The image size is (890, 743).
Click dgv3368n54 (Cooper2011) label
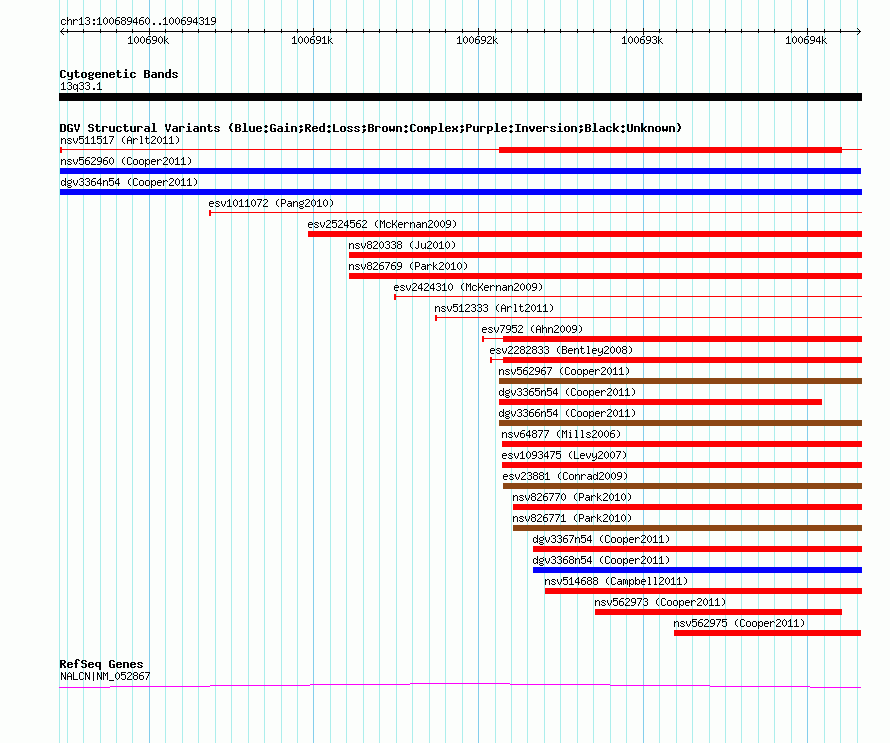pyautogui.click(x=601, y=560)
